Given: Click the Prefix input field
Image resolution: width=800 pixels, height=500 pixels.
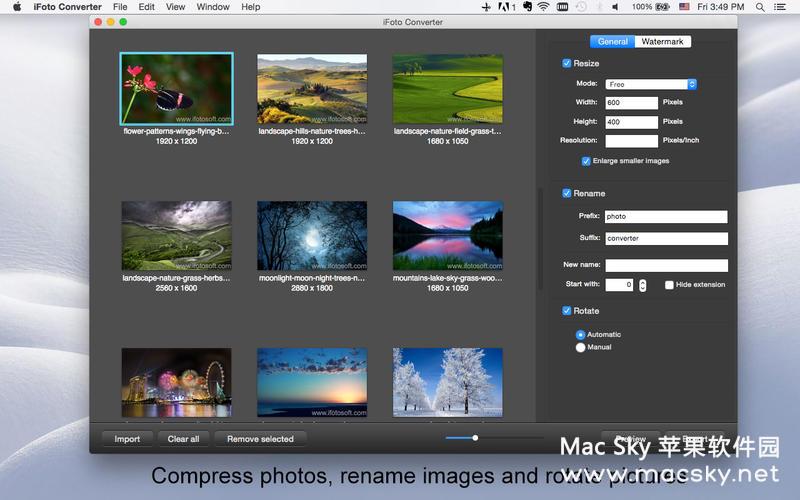Looking at the screenshot, I should [x=666, y=216].
